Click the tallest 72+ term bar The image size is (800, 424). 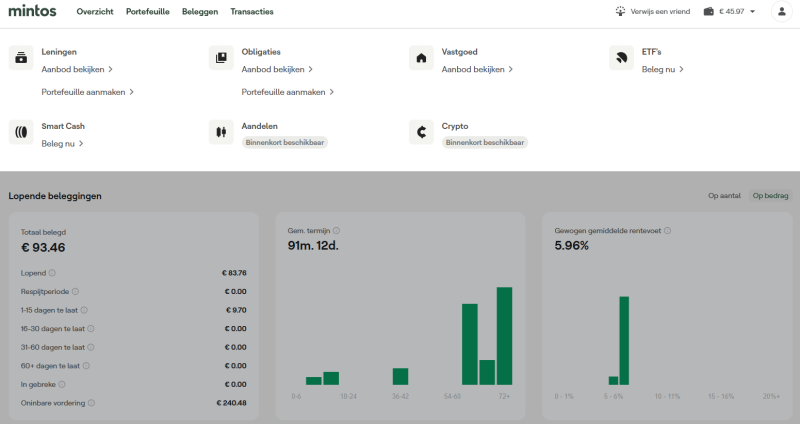(504, 336)
